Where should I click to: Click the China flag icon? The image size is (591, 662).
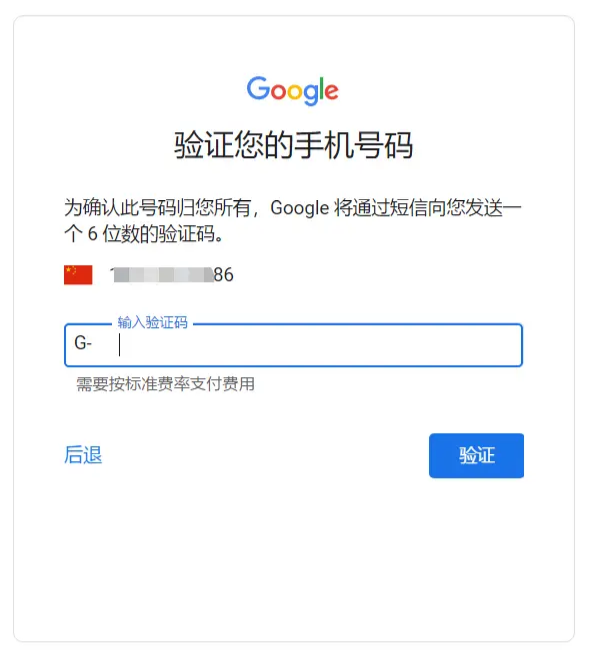[78, 275]
